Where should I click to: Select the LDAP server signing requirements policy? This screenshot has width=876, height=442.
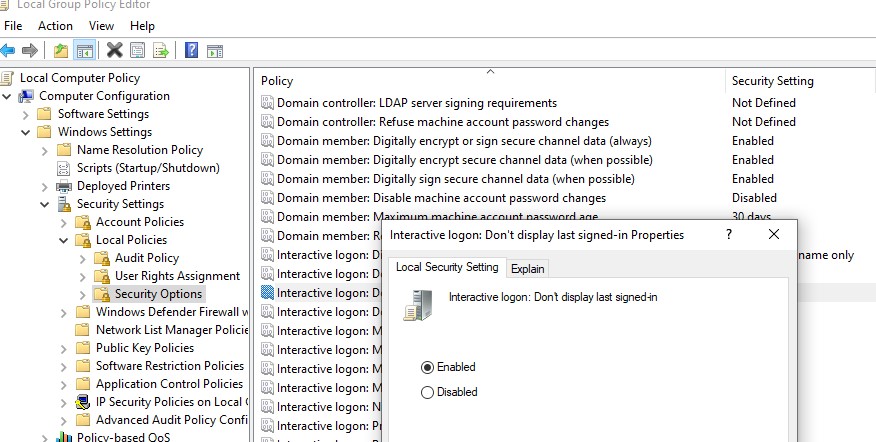416,103
